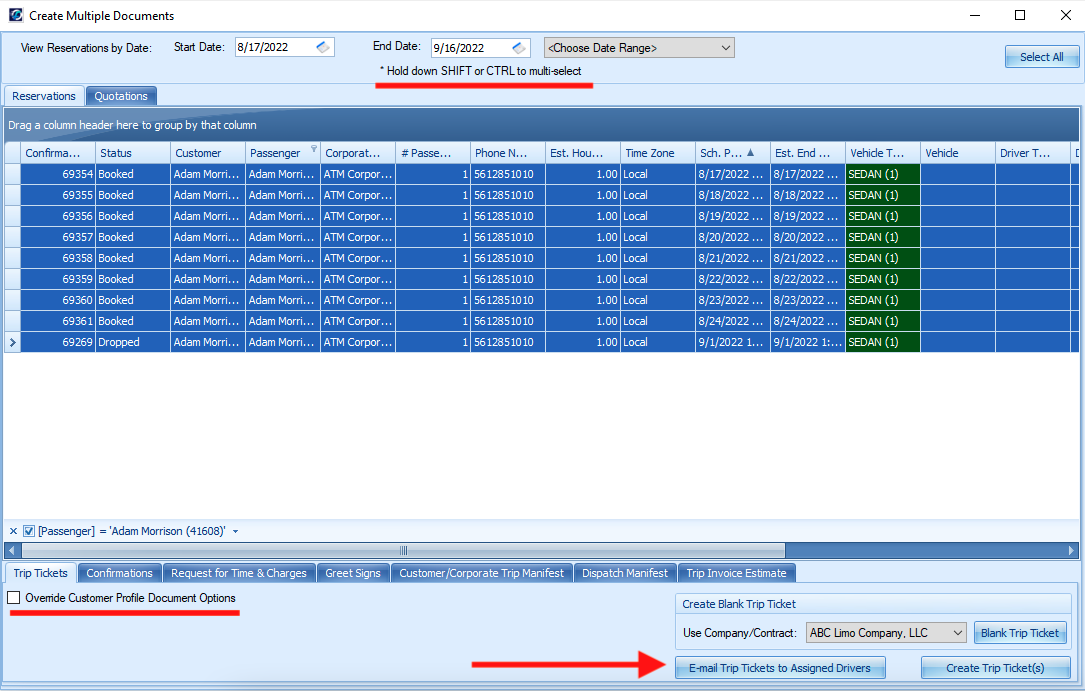Screen dimensions: 1085x691
Task: Toggle Override Customer Profile Document Options checkbox
Action: point(14,598)
